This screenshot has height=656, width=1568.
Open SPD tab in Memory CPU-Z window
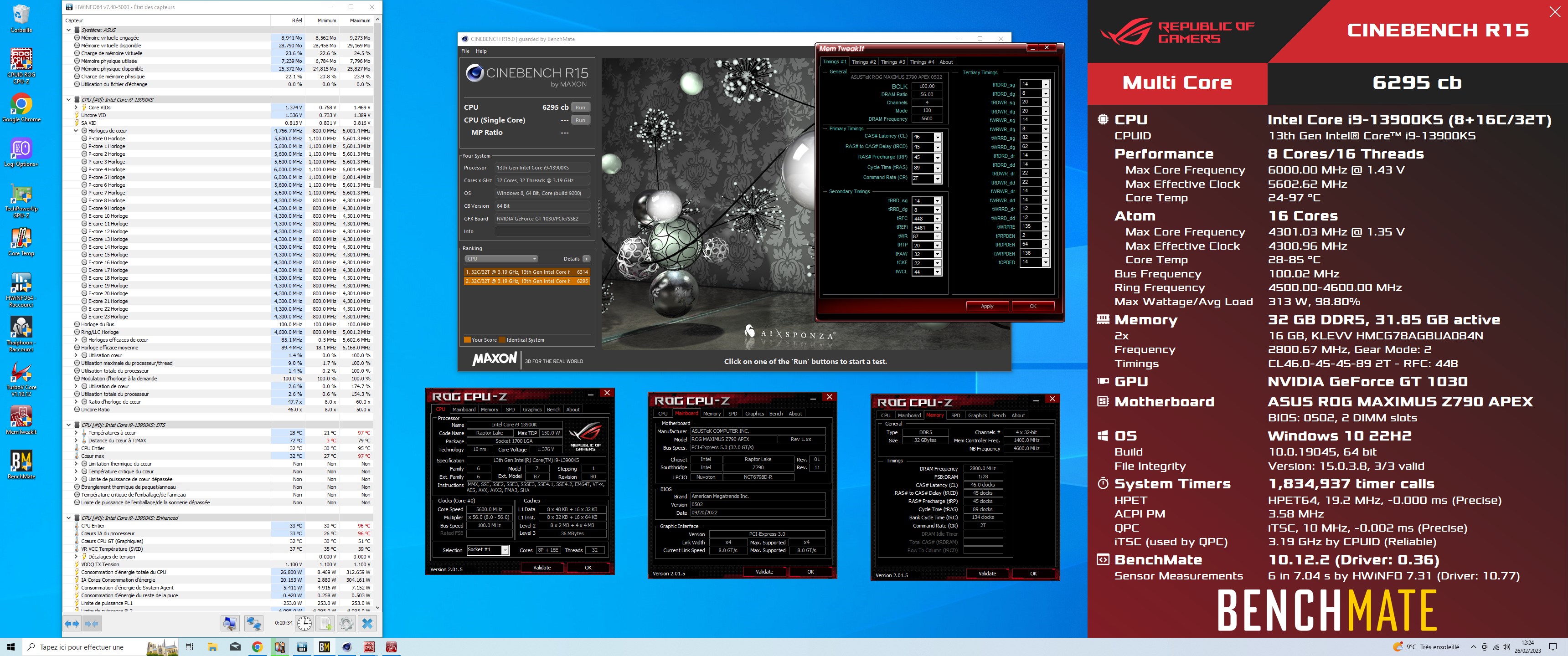pos(956,415)
